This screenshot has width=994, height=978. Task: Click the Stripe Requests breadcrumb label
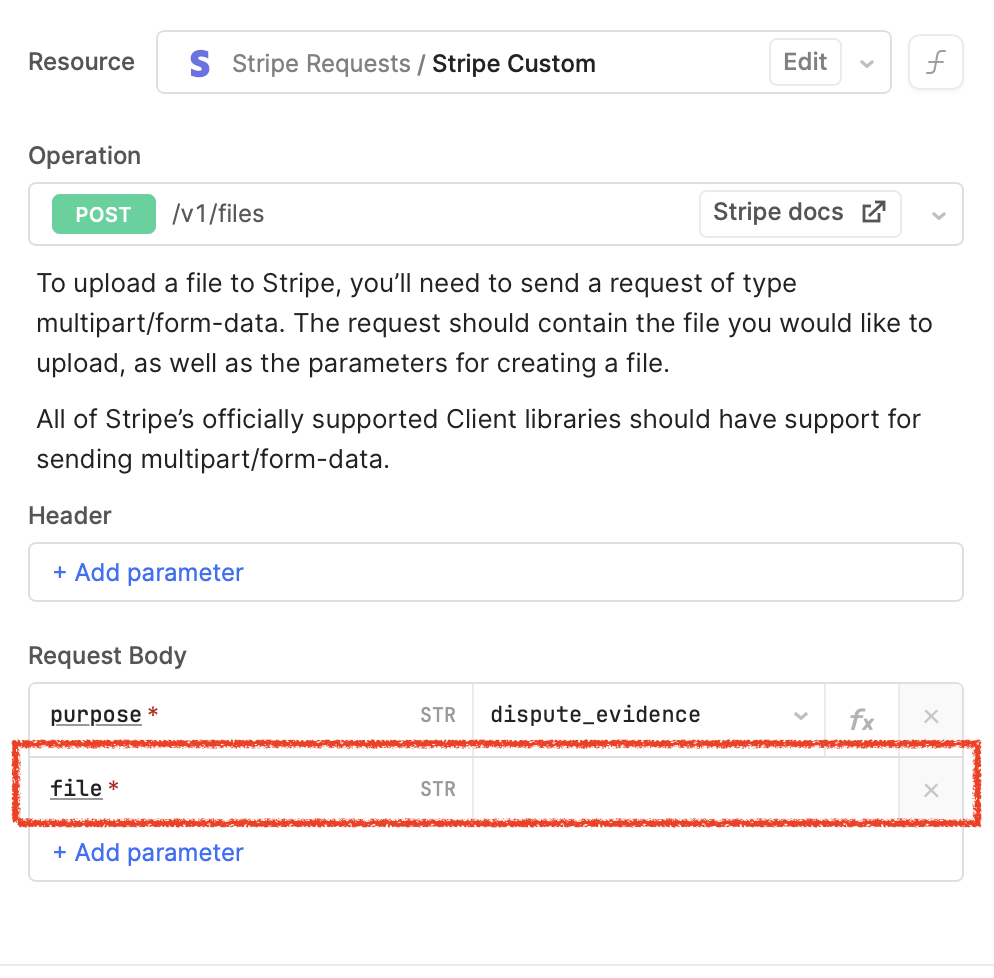click(319, 63)
